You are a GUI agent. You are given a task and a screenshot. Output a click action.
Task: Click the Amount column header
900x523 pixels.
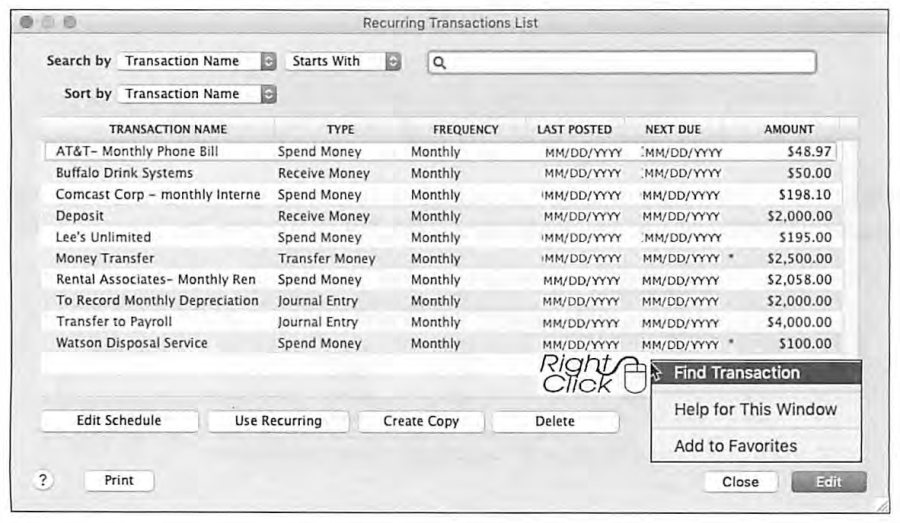click(x=789, y=130)
